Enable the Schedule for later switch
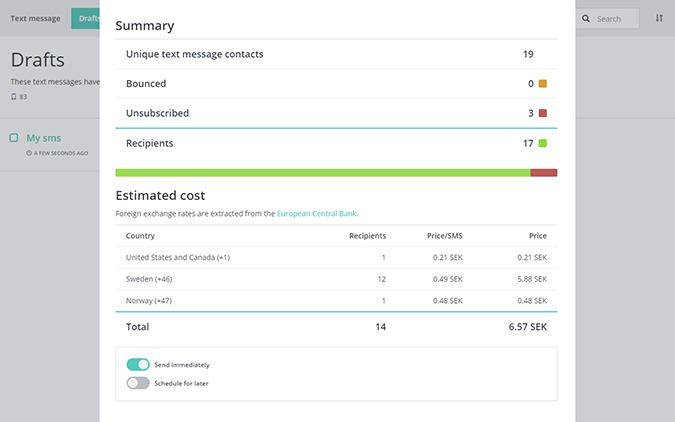675x422 pixels. (x=138, y=383)
